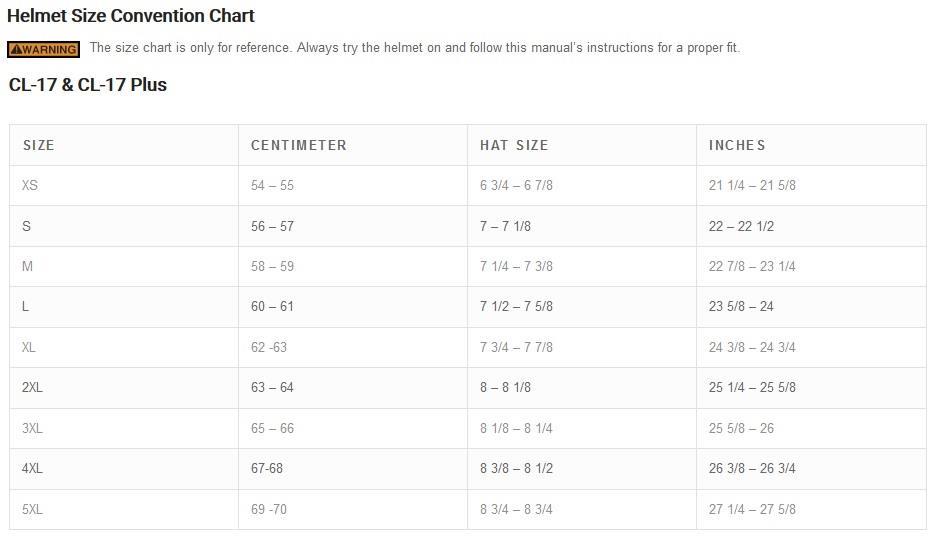Select the M size row label
The width and height of the screenshot is (937, 542).
[27, 266]
